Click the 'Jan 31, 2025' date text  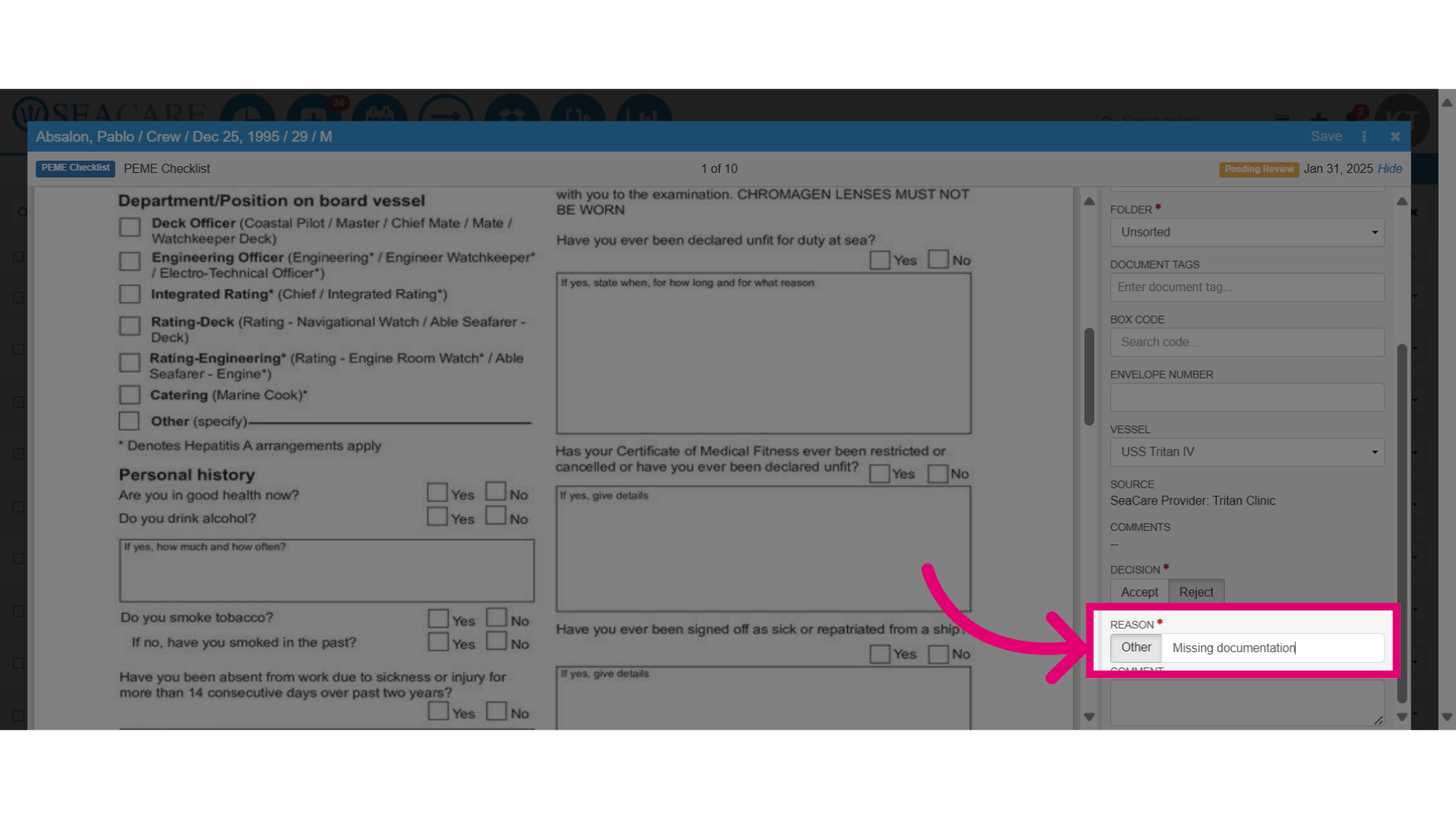pyautogui.click(x=1338, y=168)
